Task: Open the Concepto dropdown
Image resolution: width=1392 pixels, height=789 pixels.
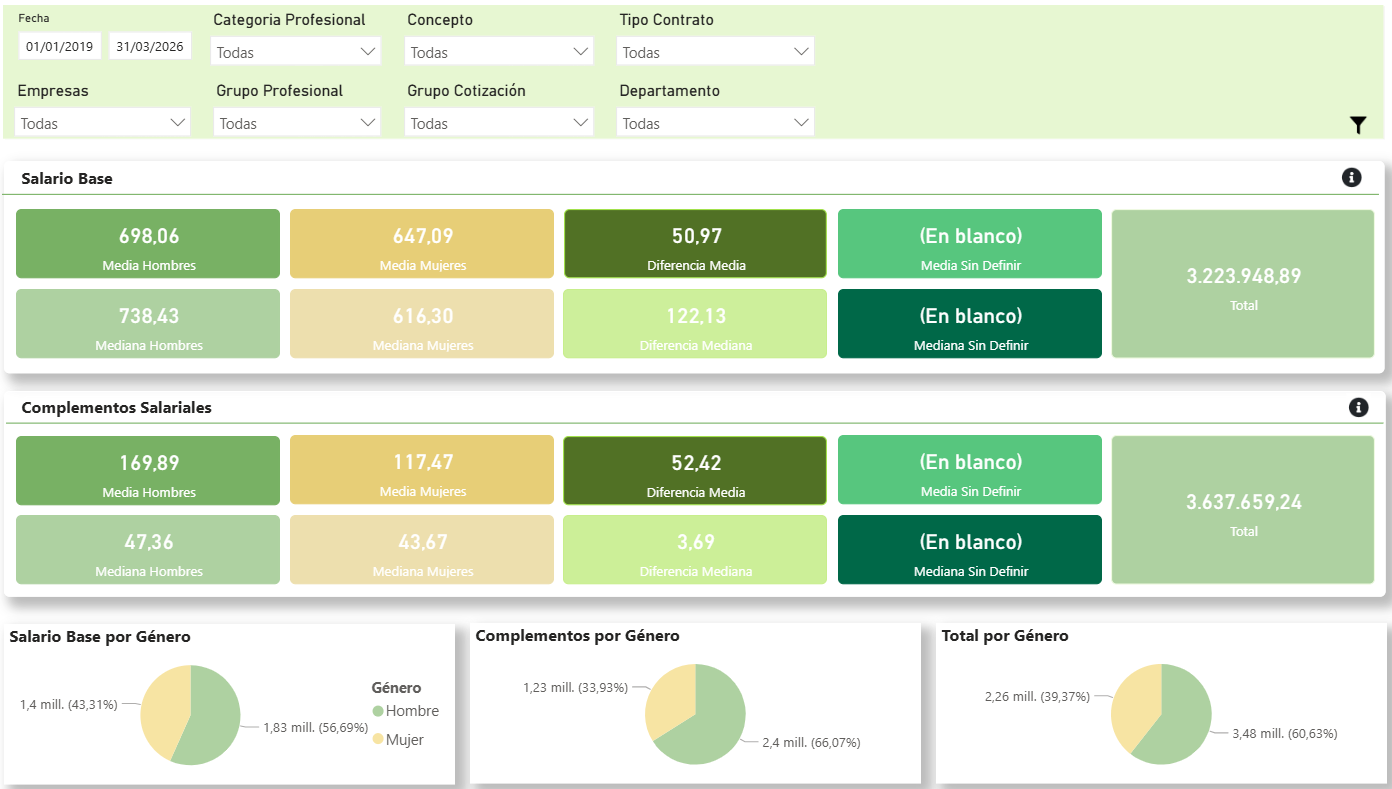Action: click(499, 52)
